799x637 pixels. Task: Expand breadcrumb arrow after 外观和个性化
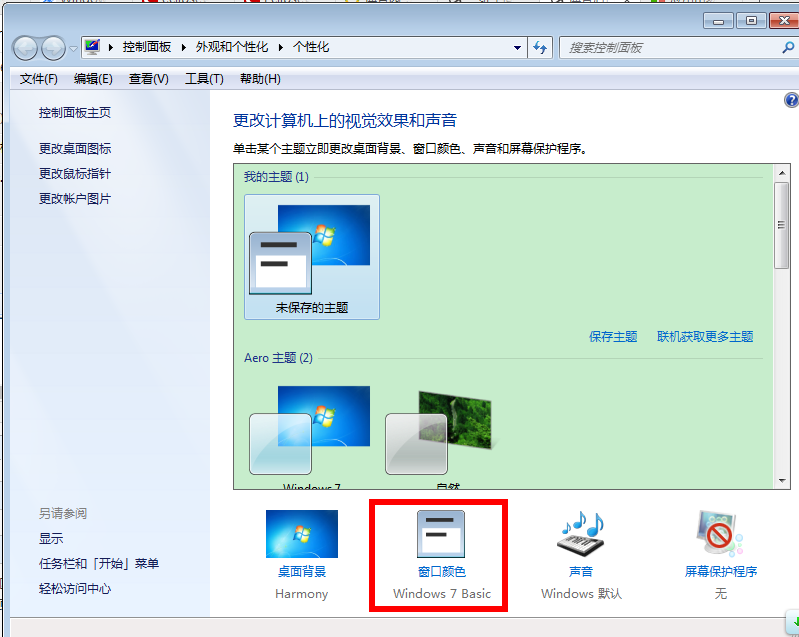click(280, 47)
